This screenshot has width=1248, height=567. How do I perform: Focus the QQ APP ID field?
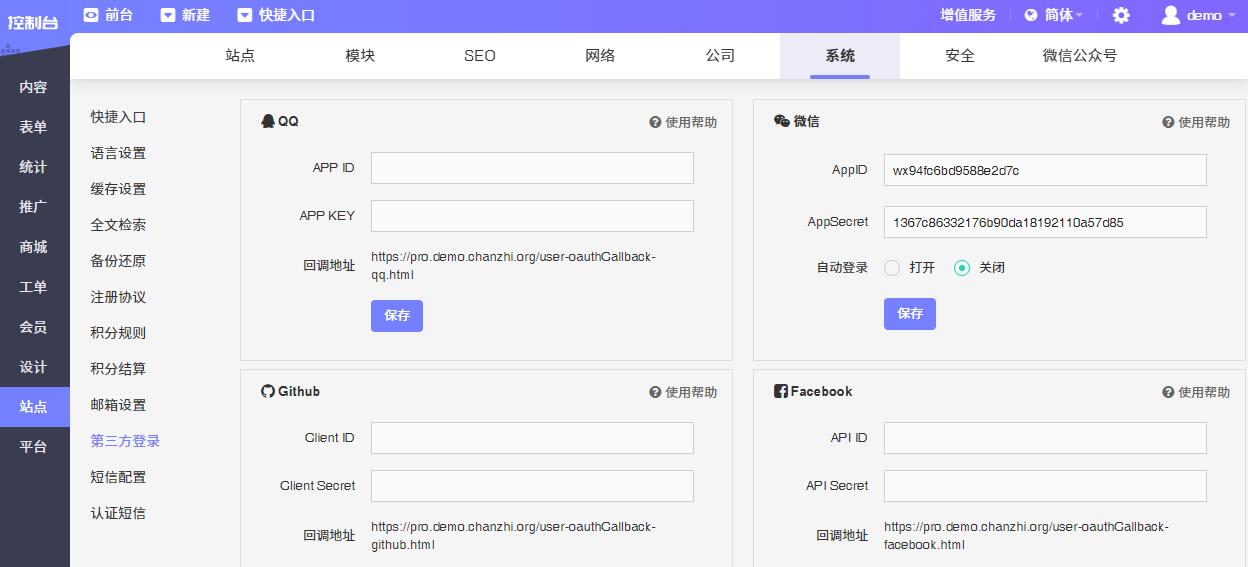point(532,168)
